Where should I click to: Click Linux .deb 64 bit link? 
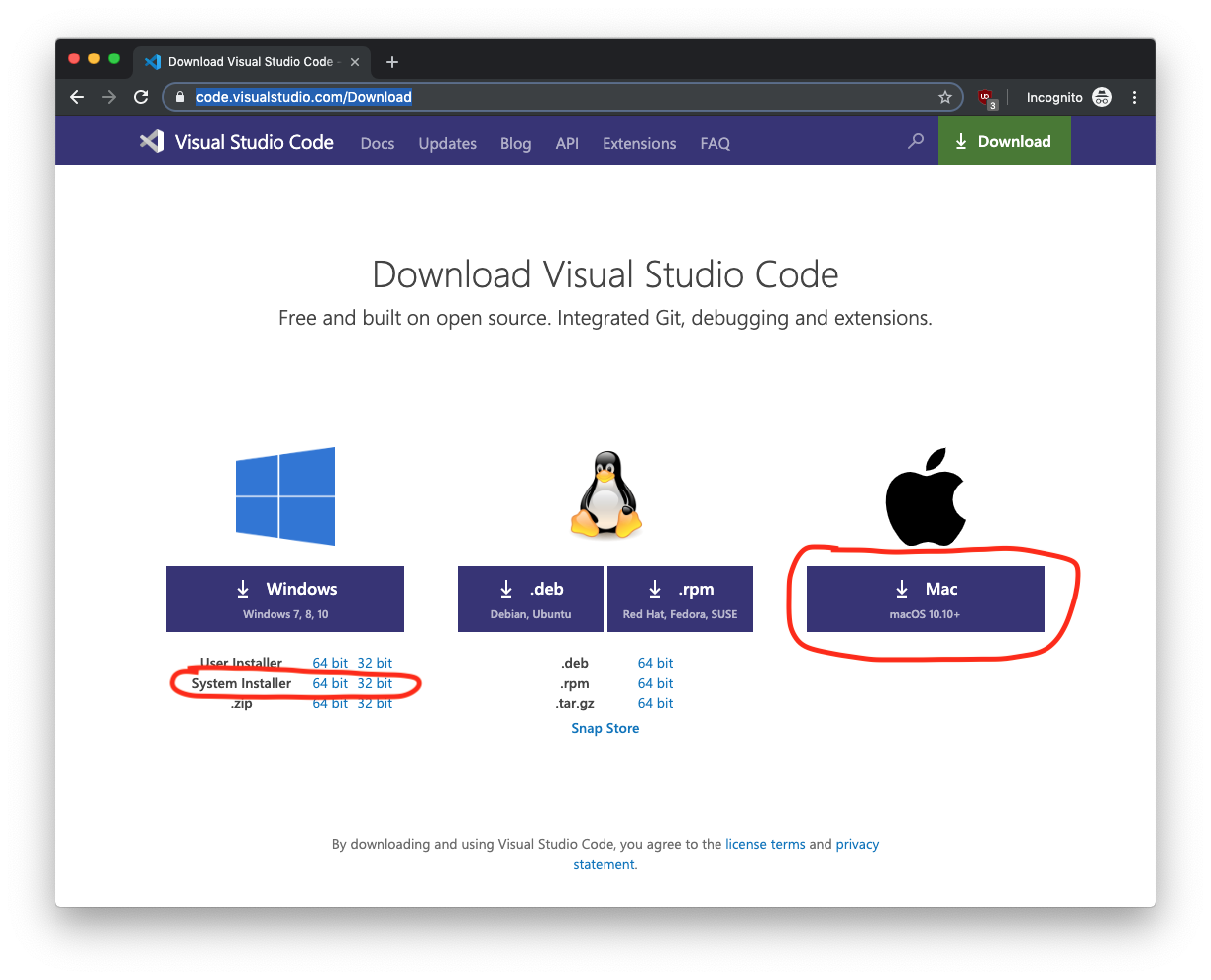(655, 663)
